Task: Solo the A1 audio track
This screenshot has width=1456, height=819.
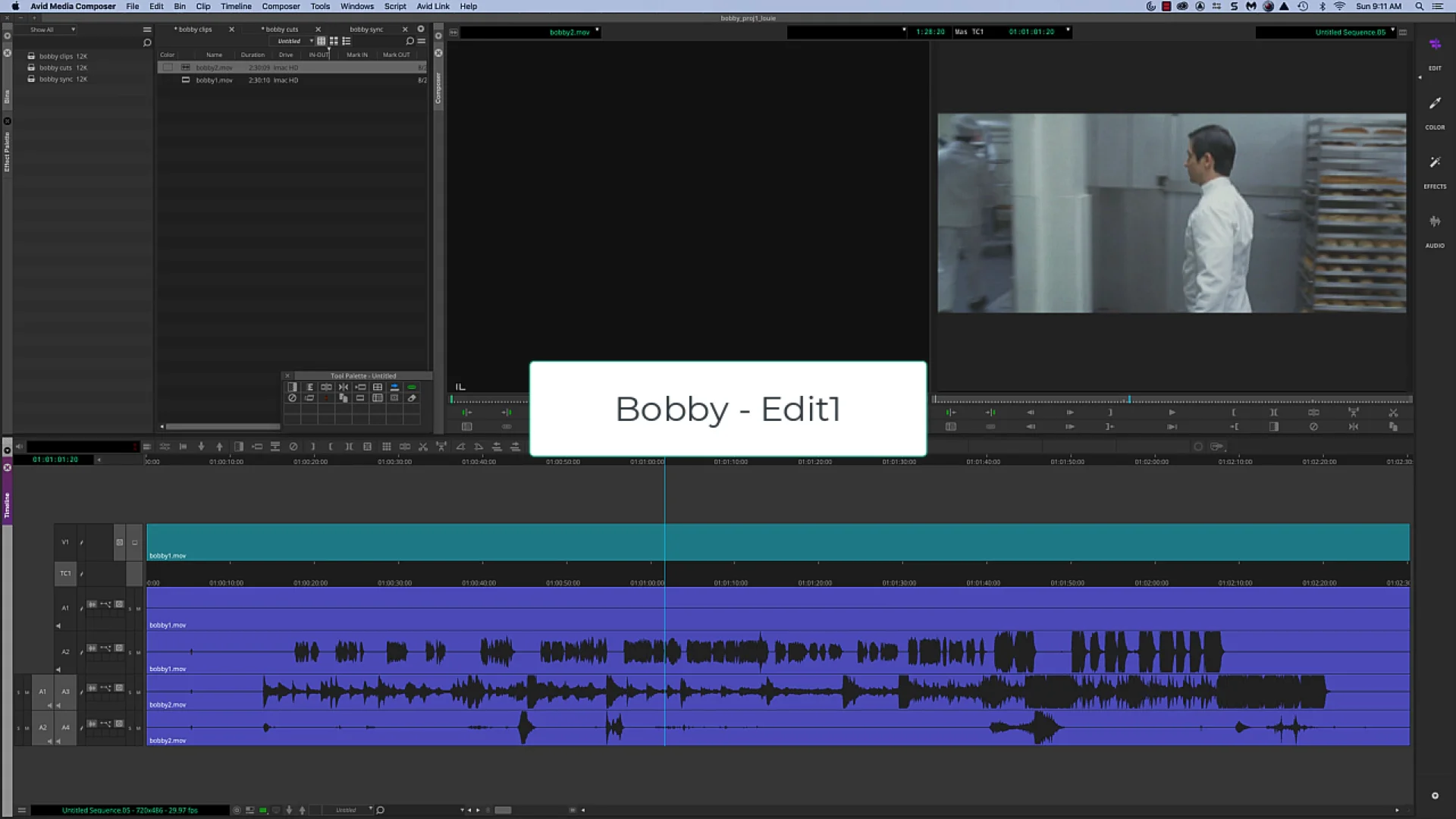Action: [x=130, y=608]
